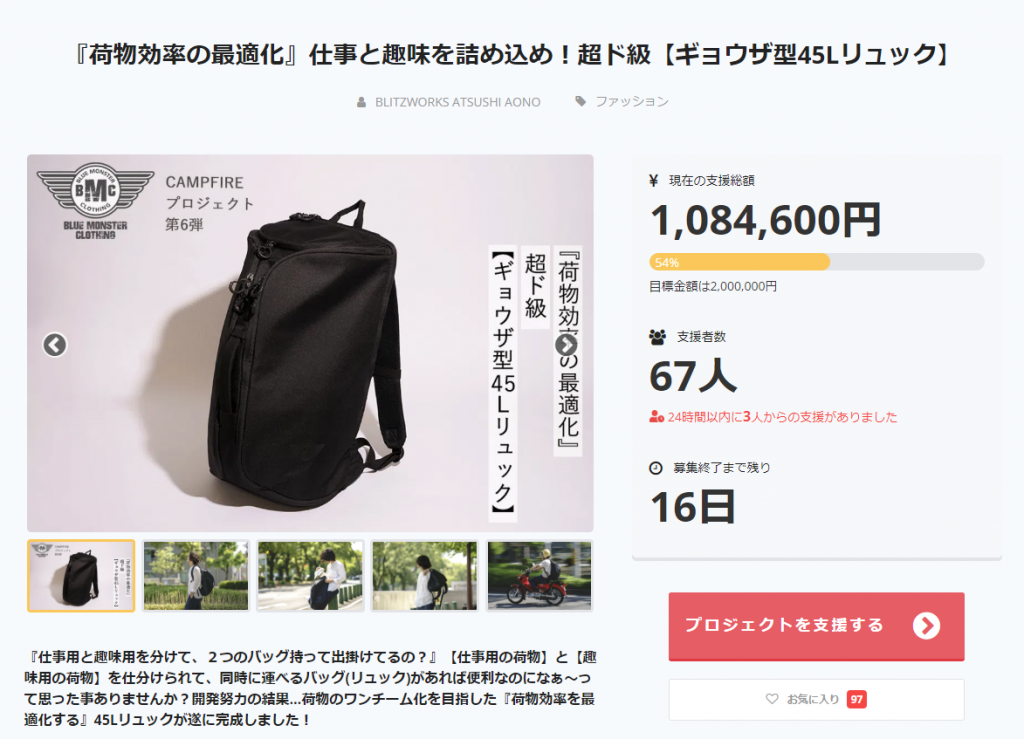
Task: Open the BLITZWORKS ATSUSHI AONO owner link
Action: (457, 102)
